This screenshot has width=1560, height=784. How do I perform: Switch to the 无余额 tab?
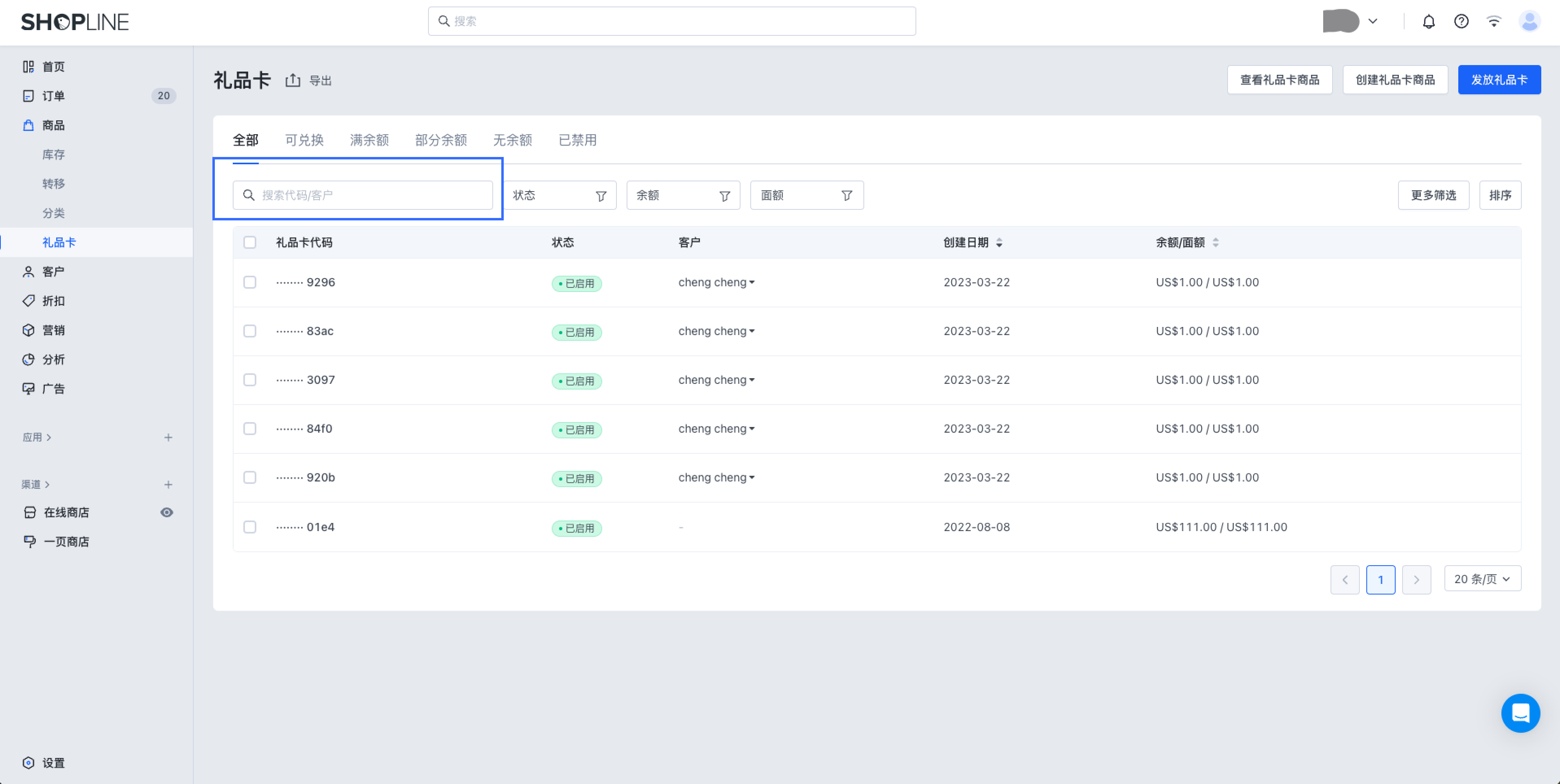[512, 140]
